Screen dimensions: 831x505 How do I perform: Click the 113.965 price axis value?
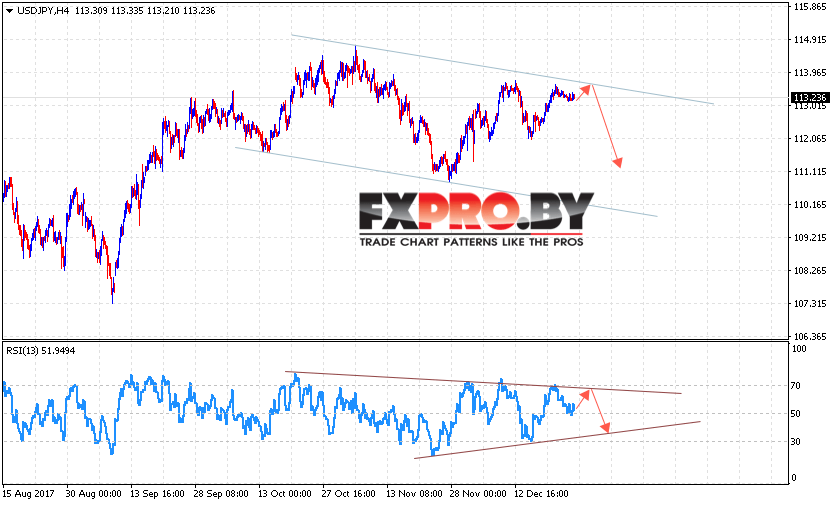point(809,73)
